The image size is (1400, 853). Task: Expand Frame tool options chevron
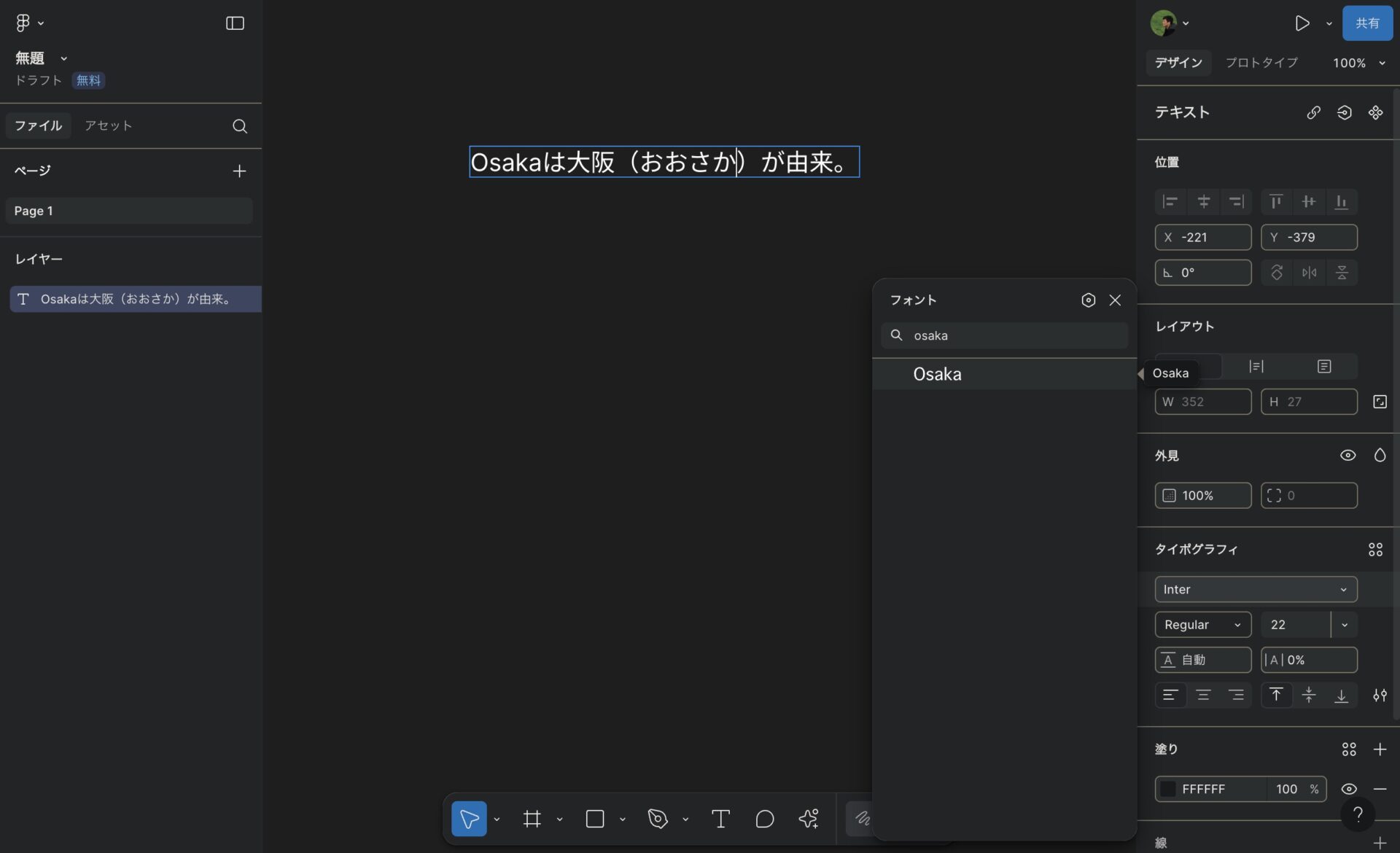coord(559,819)
